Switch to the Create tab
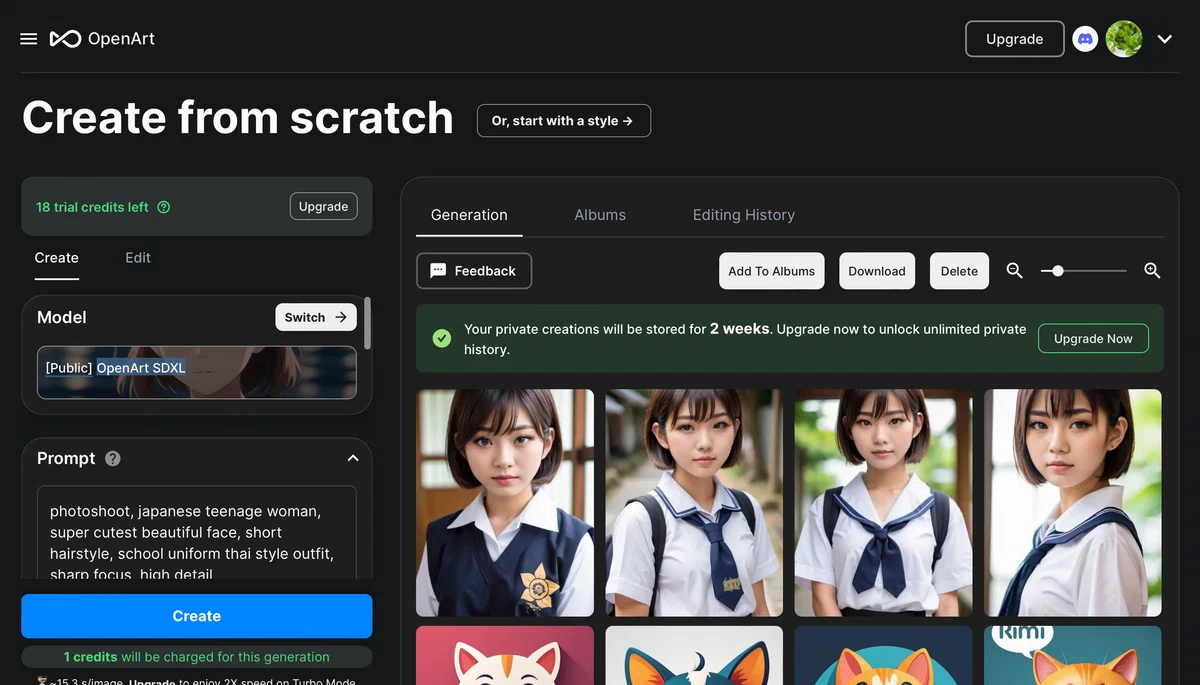This screenshot has width=1200, height=685. click(57, 258)
